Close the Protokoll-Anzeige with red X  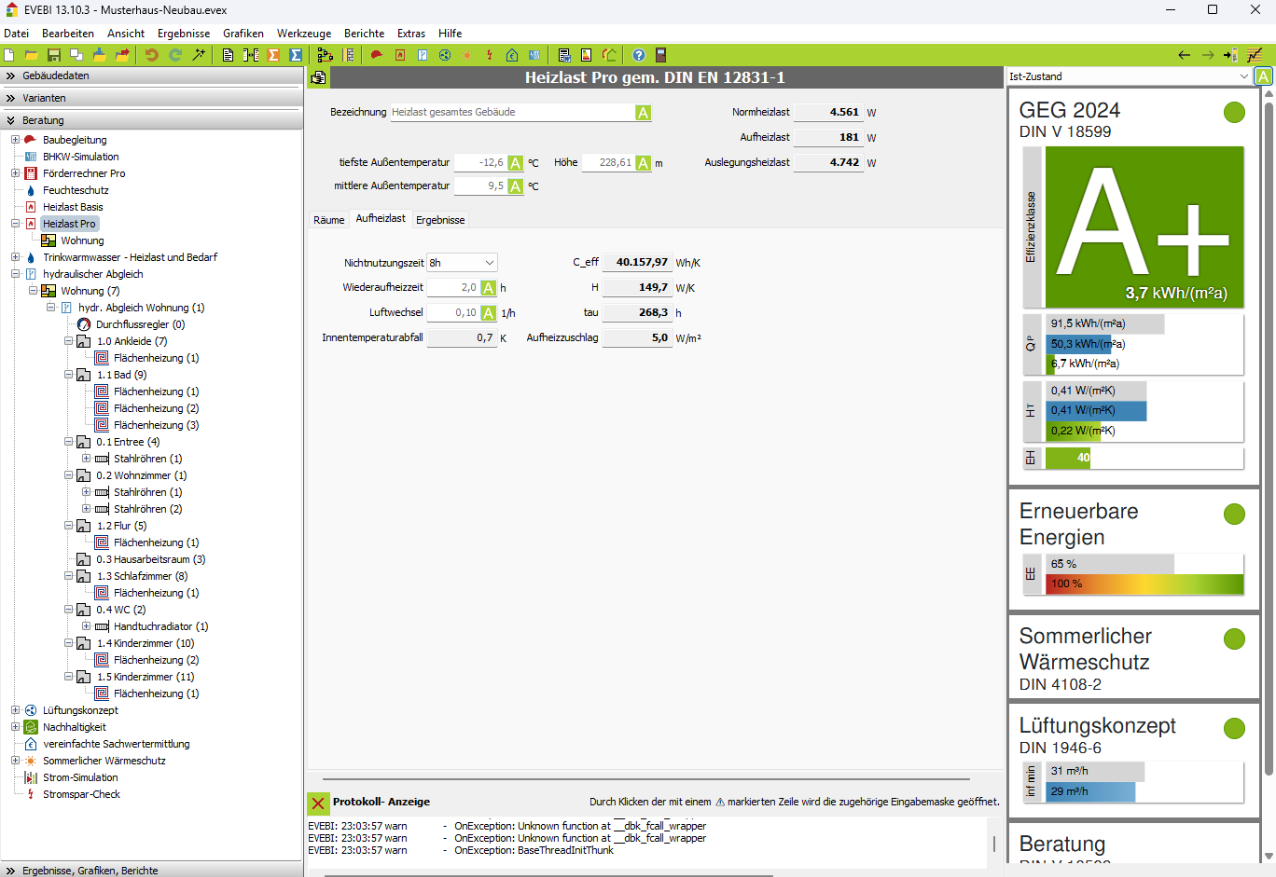pyautogui.click(x=318, y=802)
